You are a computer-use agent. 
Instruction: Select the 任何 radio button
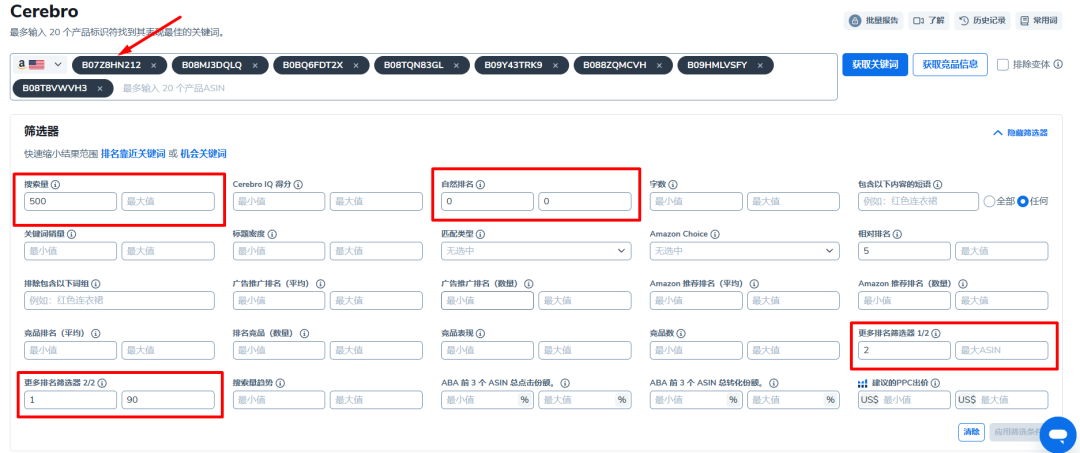[x=1023, y=201]
